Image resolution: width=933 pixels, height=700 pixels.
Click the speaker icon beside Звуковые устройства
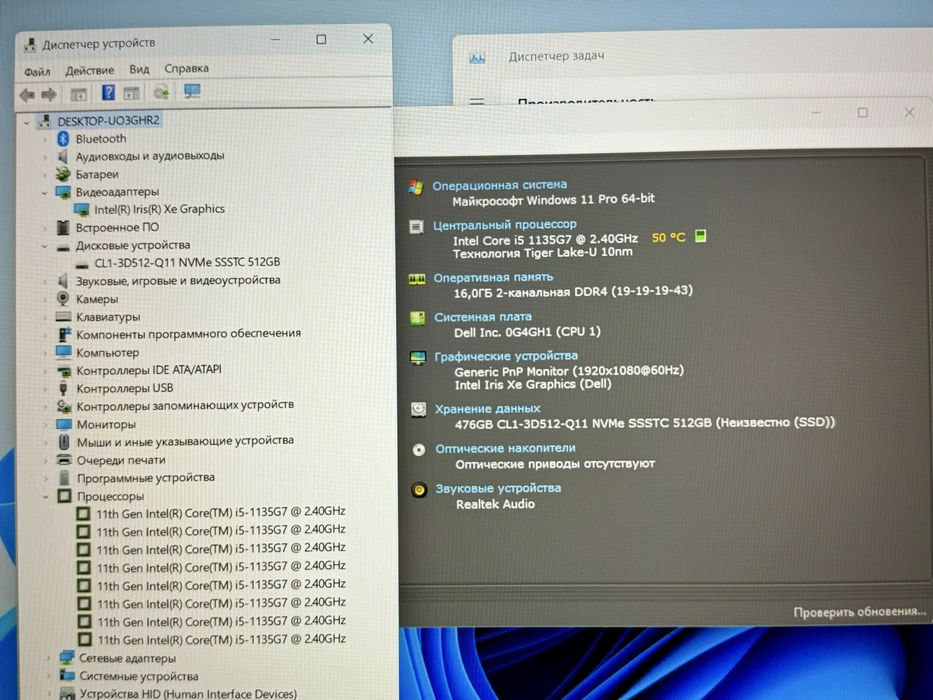pos(419,490)
